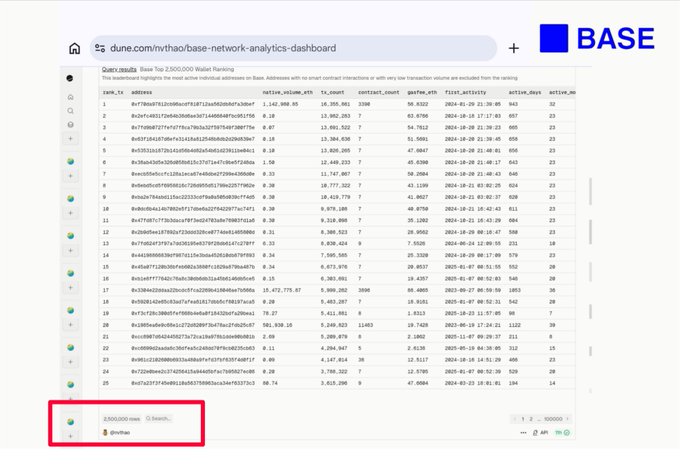The image size is (680, 474).
Task: Click gas fee value 1.8313
Action: tap(416, 313)
